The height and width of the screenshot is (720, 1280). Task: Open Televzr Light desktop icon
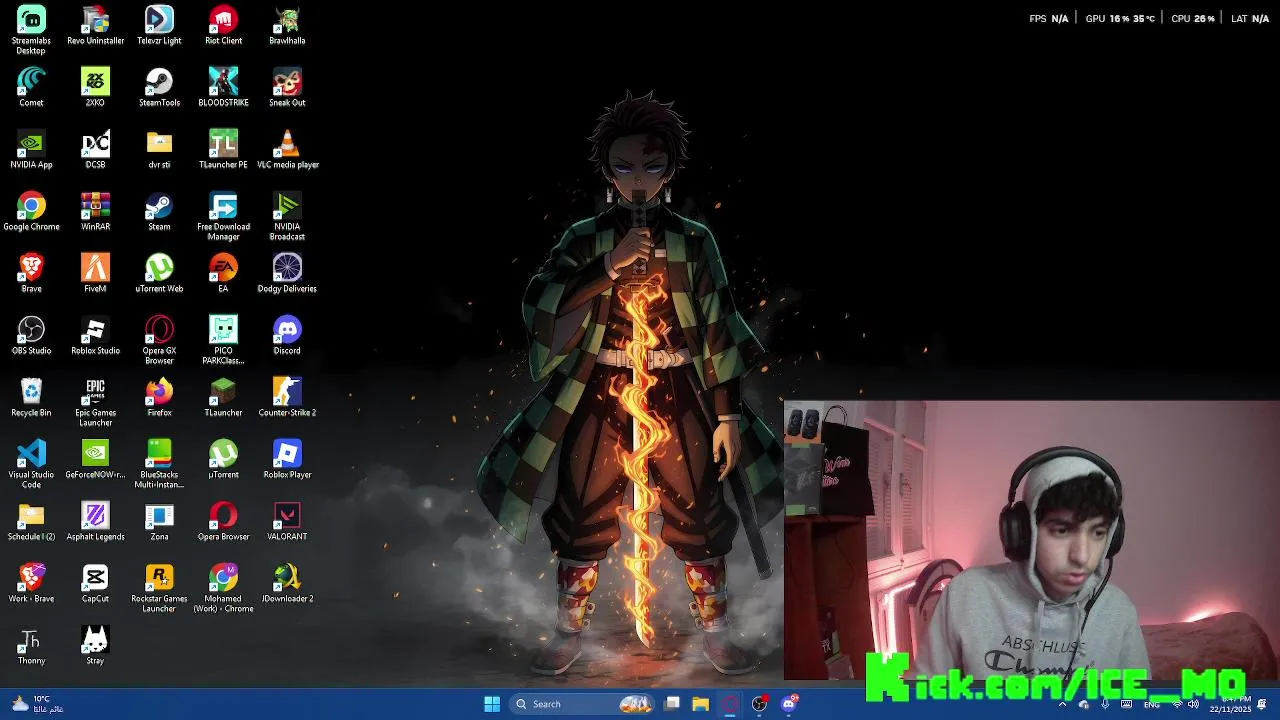[x=159, y=26]
